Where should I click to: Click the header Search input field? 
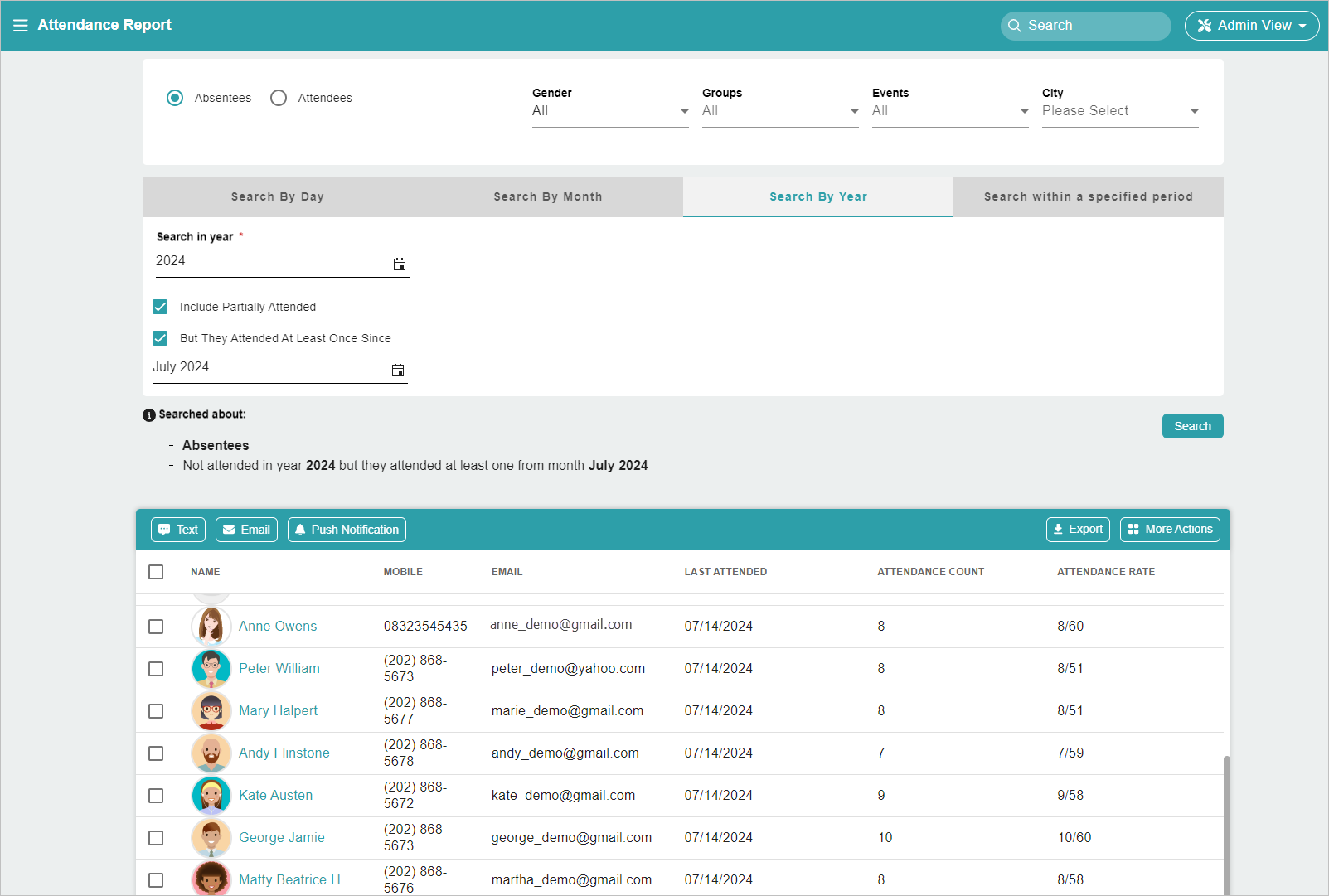pos(1086,26)
